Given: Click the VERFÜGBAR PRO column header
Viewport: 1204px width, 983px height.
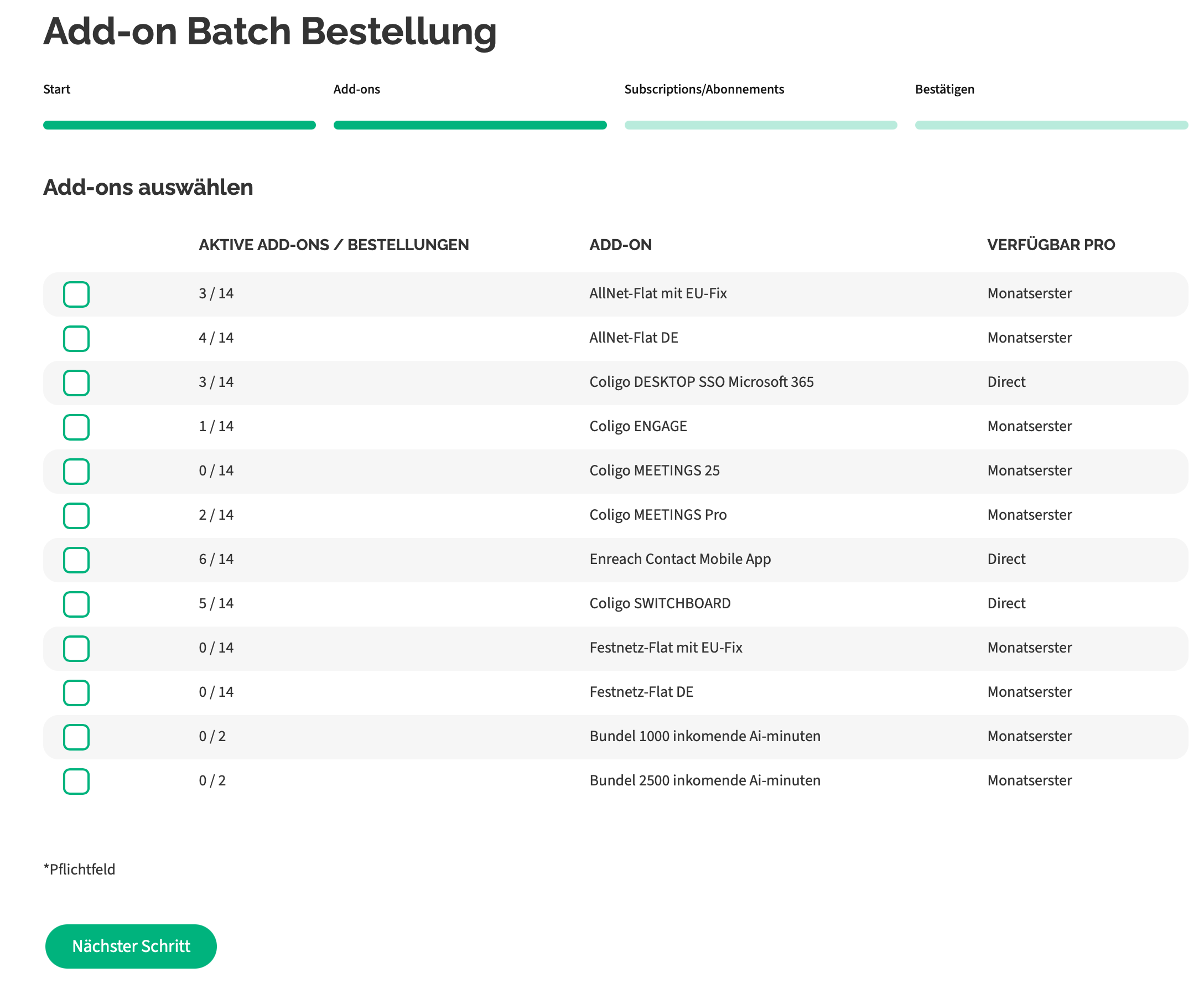Looking at the screenshot, I should [1051, 245].
